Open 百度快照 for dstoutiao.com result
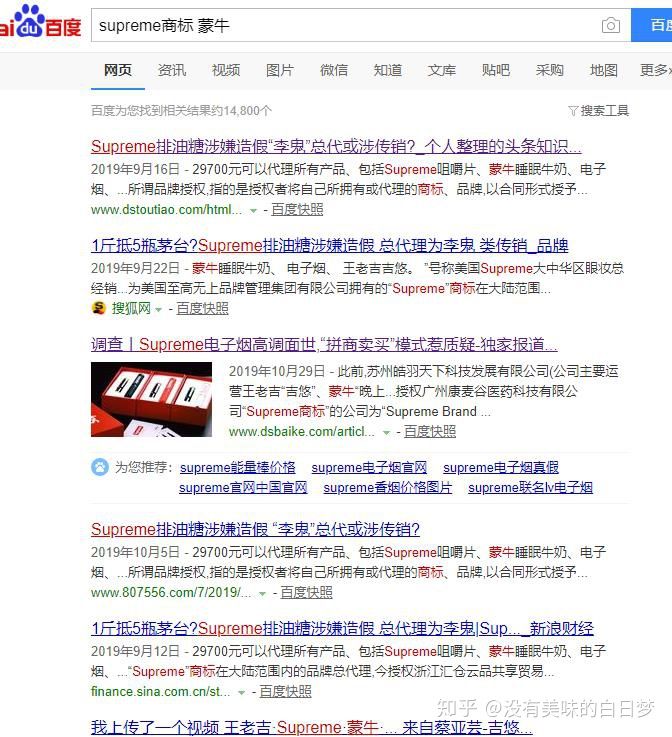672x737 pixels. (x=297, y=210)
